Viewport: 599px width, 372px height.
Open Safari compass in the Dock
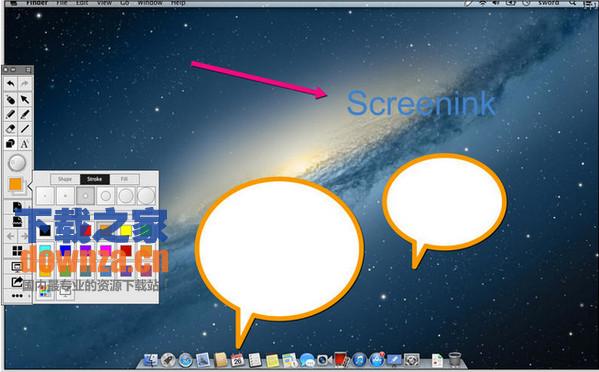click(186, 359)
